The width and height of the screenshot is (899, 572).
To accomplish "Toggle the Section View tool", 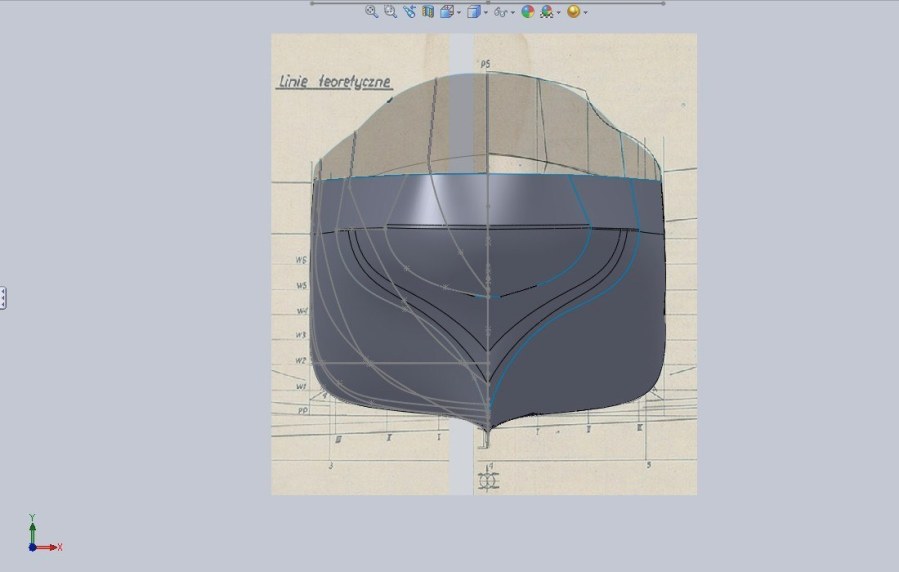I will coord(428,12).
